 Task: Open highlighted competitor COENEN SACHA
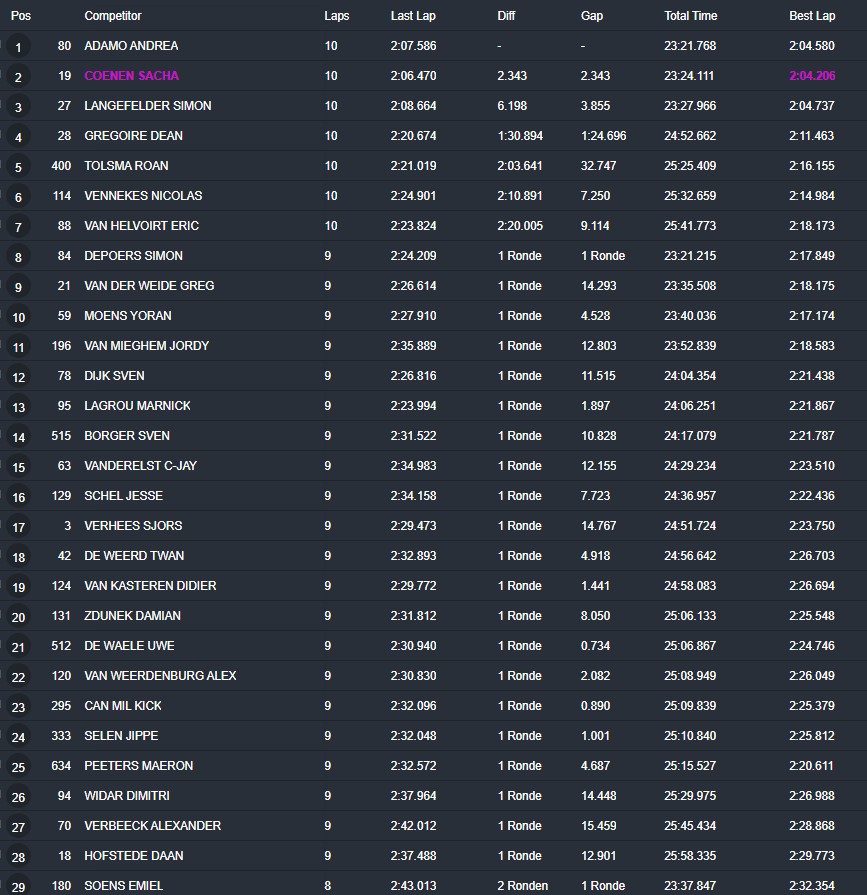click(131, 76)
